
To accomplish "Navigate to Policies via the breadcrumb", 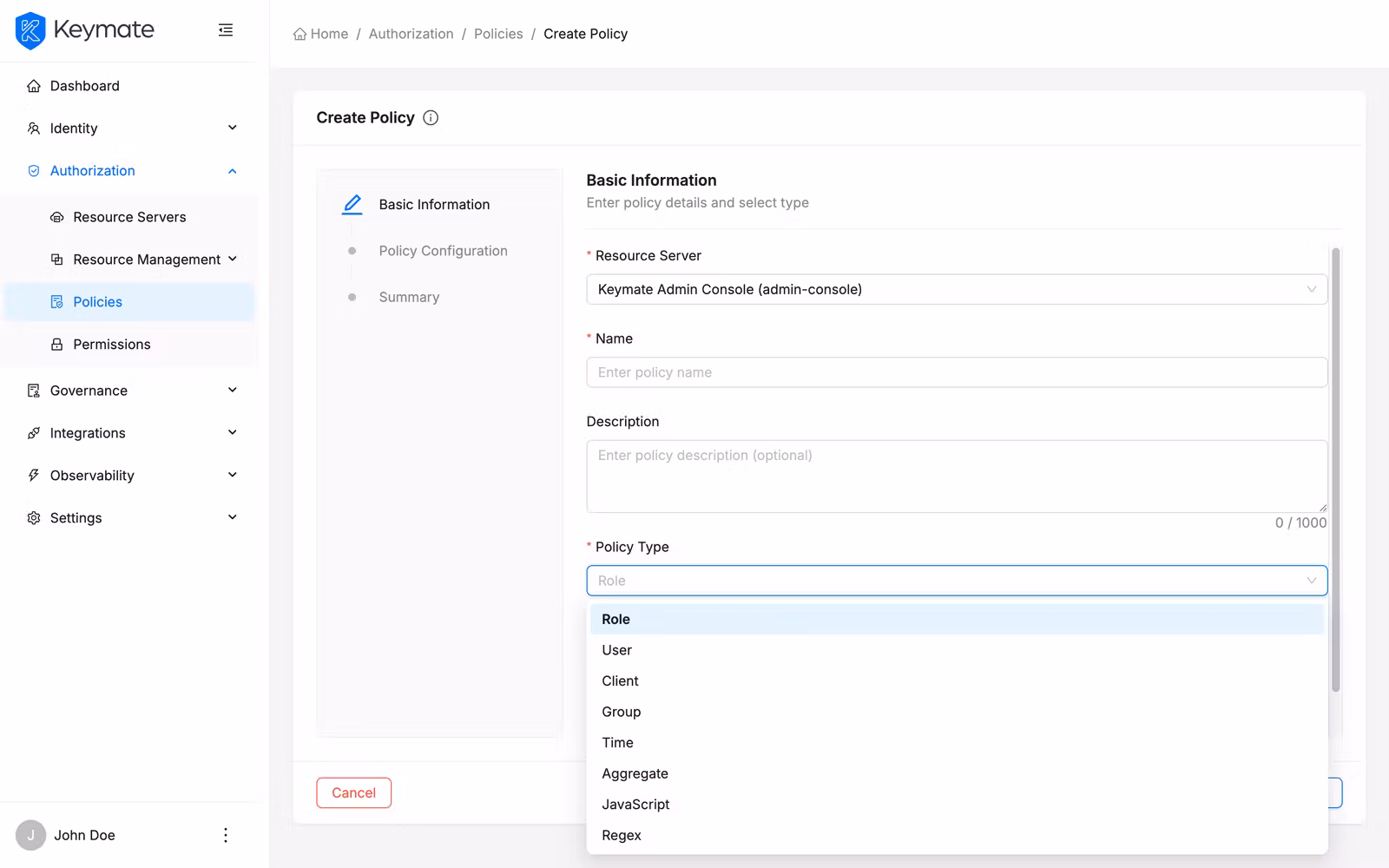I will tap(497, 34).
